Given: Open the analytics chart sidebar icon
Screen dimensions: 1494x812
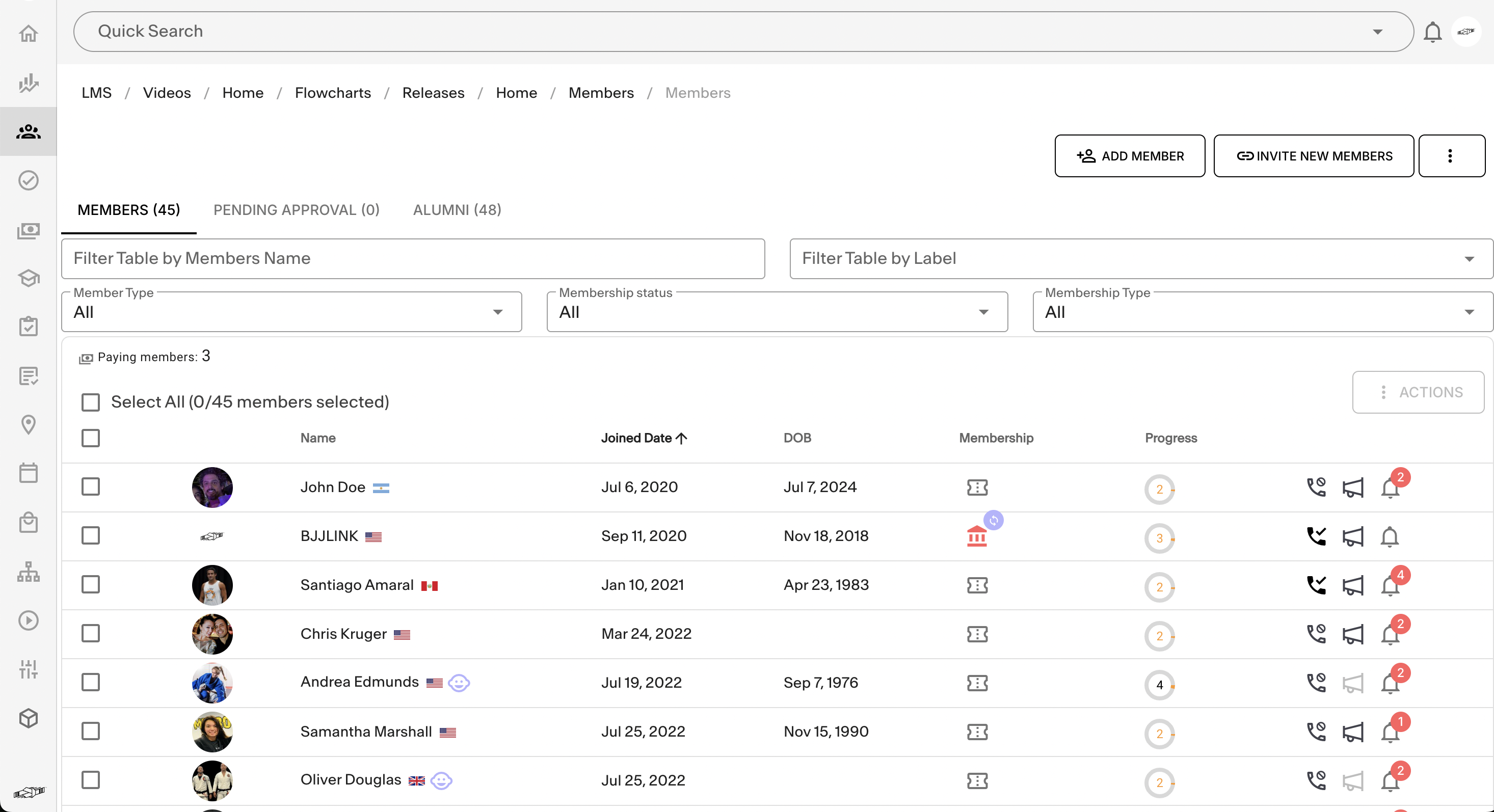Looking at the screenshot, I should [x=28, y=83].
